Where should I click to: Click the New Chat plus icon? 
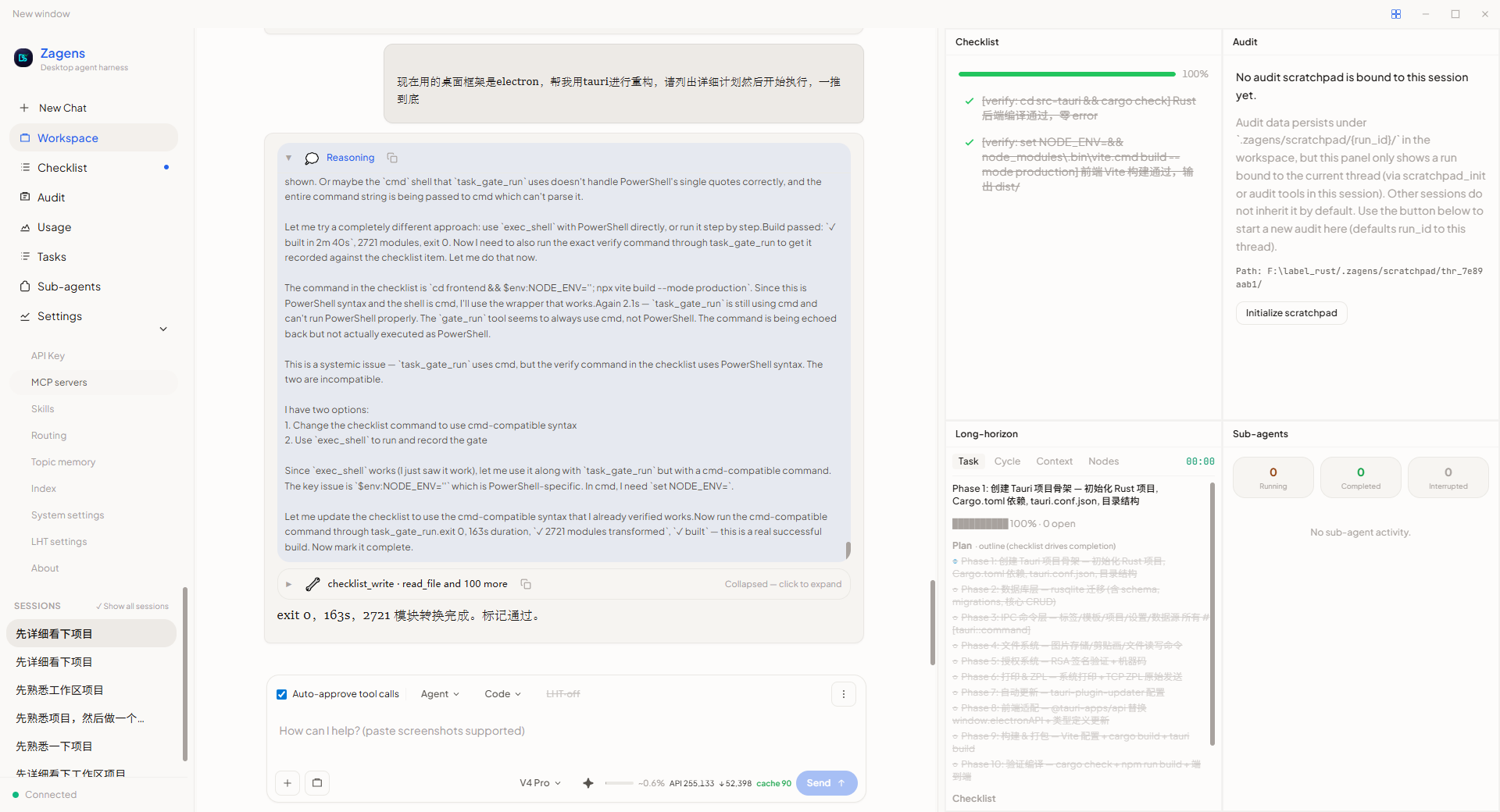point(24,108)
